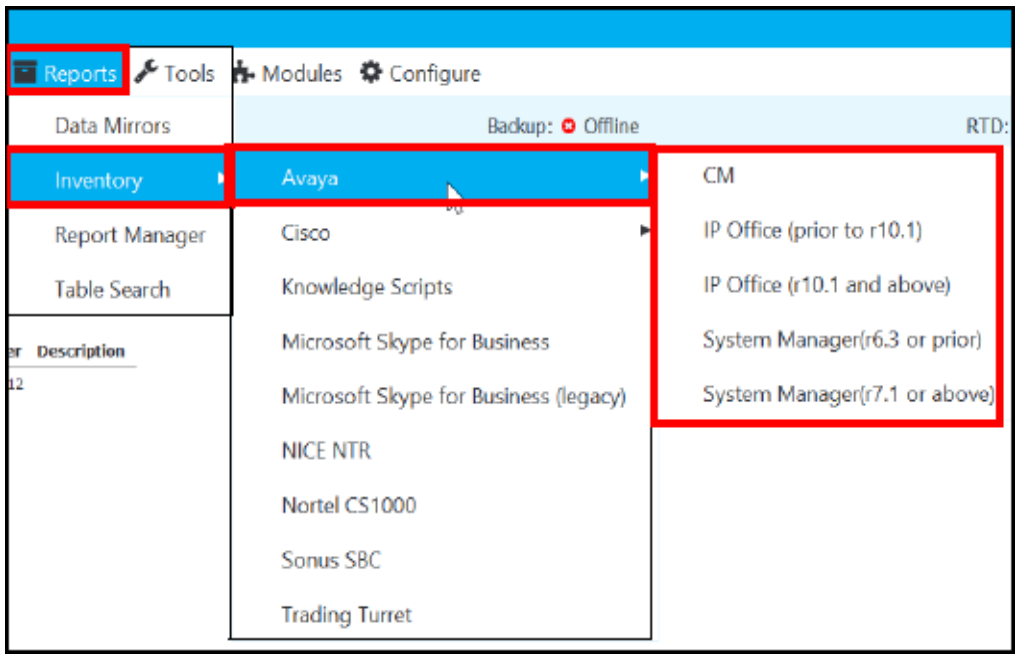The height and width of the screenshot is (660, 1020).
Task: Select Trading Turret inventory entry
Action: pyautogui.click(x=441, y=614)
